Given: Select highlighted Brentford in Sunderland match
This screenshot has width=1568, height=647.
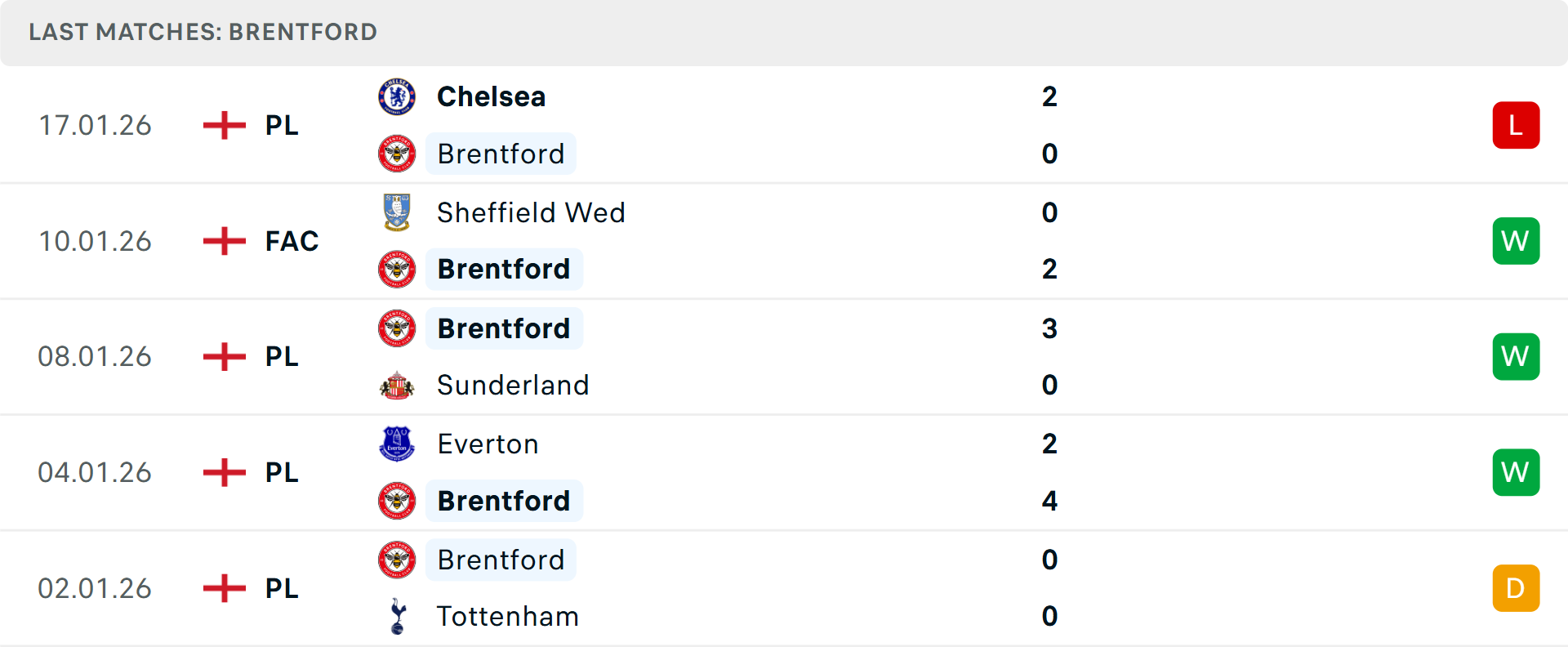Looking at the screenshot, I should click(504, 328).
